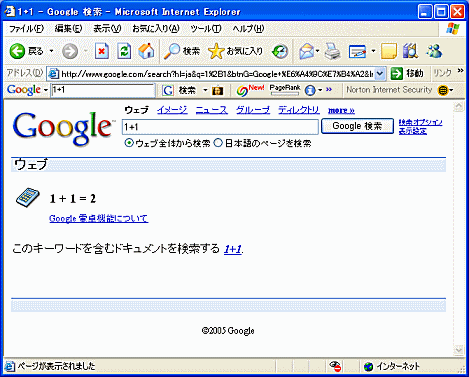This screenshot has width=469, height=377.
Task: Click the Google toolbar search box
Action: coord(103,90)
